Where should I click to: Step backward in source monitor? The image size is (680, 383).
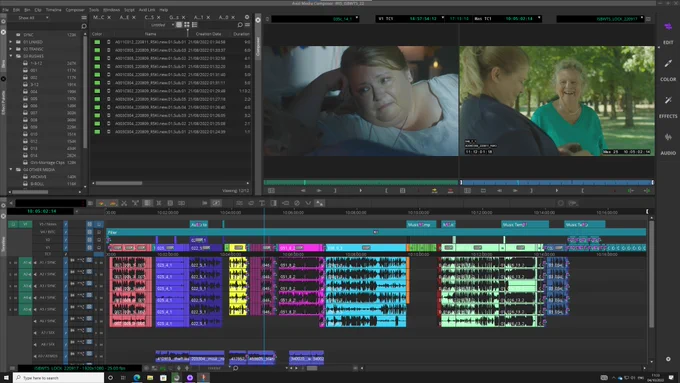[x=303, y=190]
